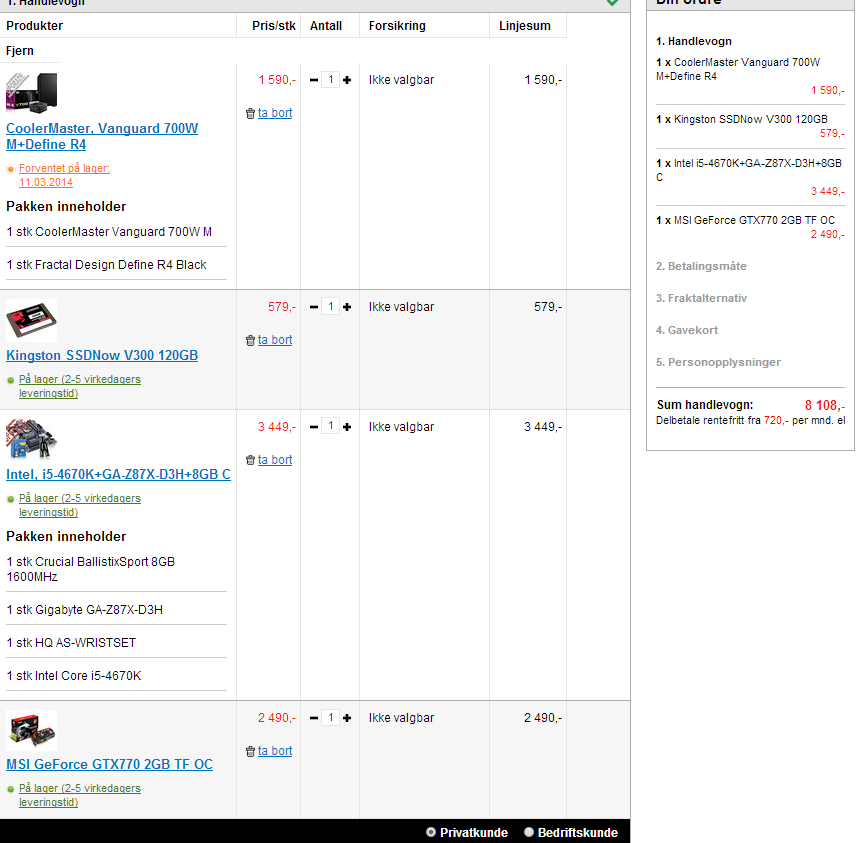Click the Linjesum column header
The image size is (863, 843).
coord(525,26)
